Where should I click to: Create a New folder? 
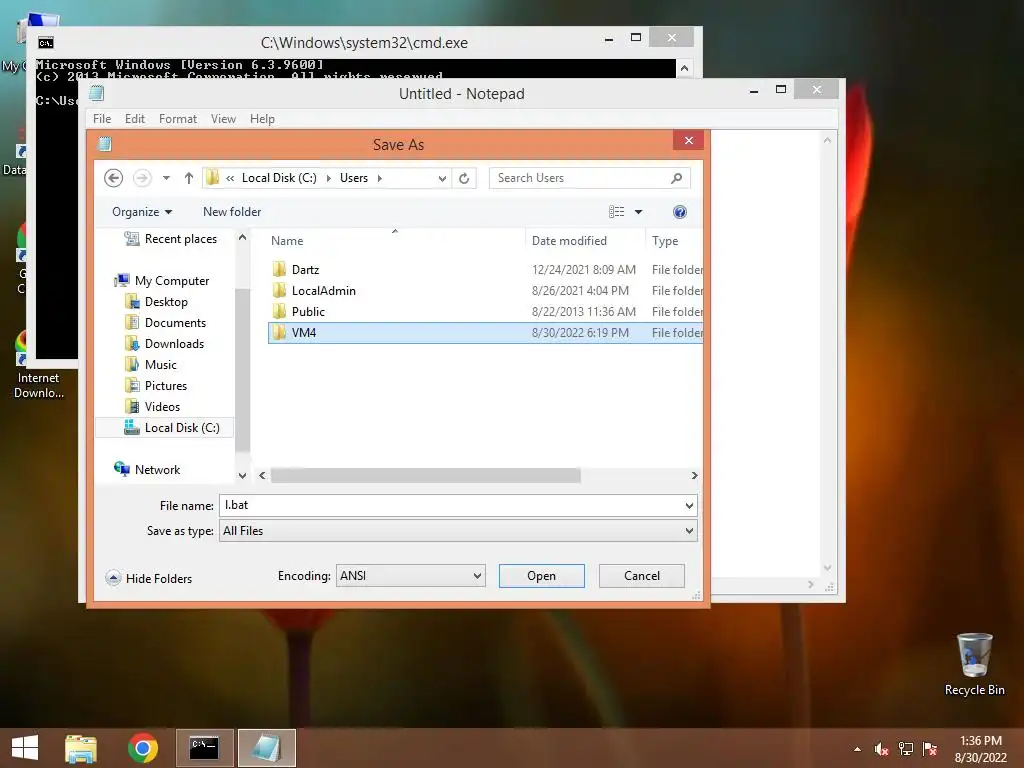click(x=232, y=212)
